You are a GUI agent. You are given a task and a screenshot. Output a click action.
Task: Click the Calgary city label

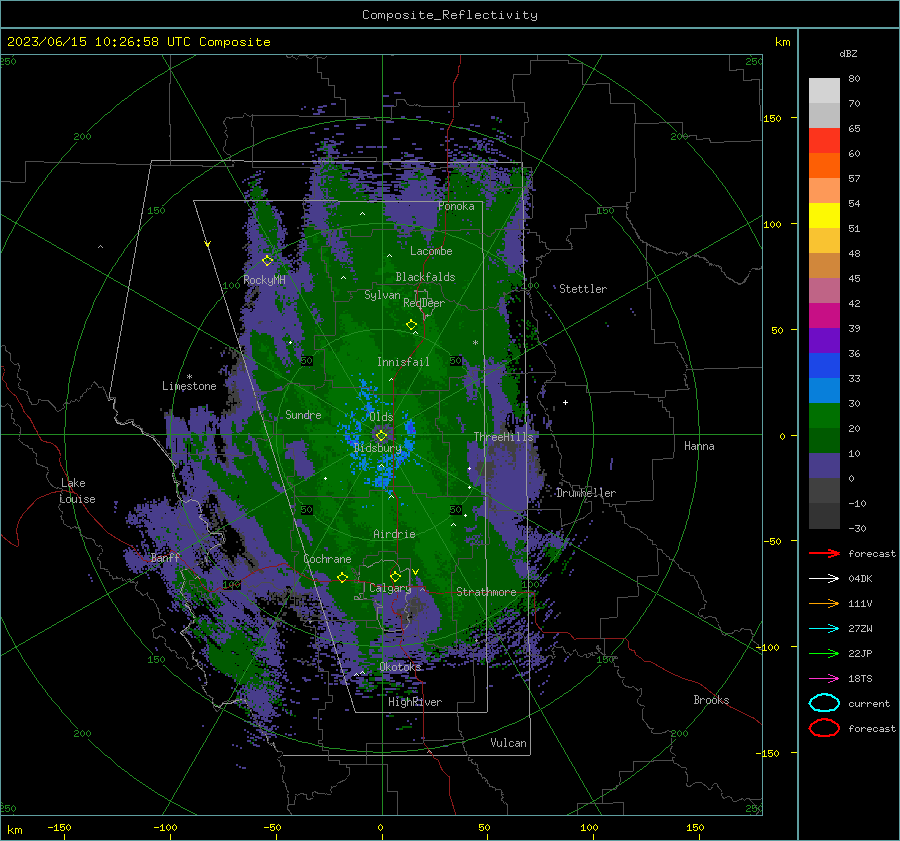(x=390, y=588)
